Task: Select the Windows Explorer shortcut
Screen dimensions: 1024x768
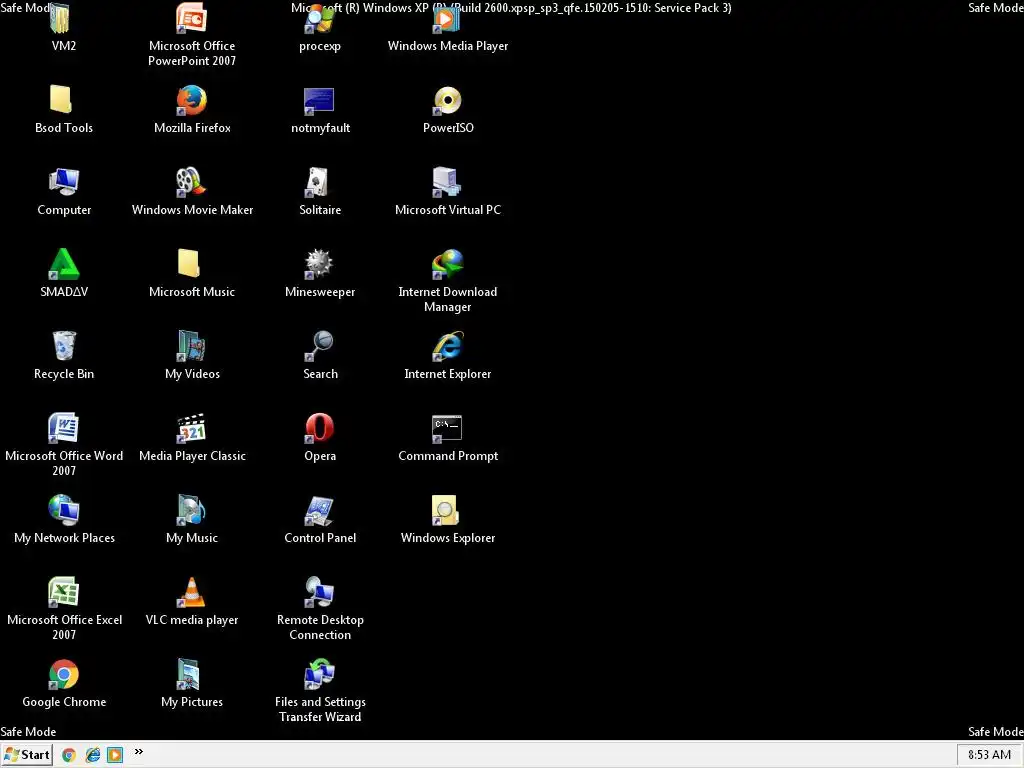Action: [445, 510]
